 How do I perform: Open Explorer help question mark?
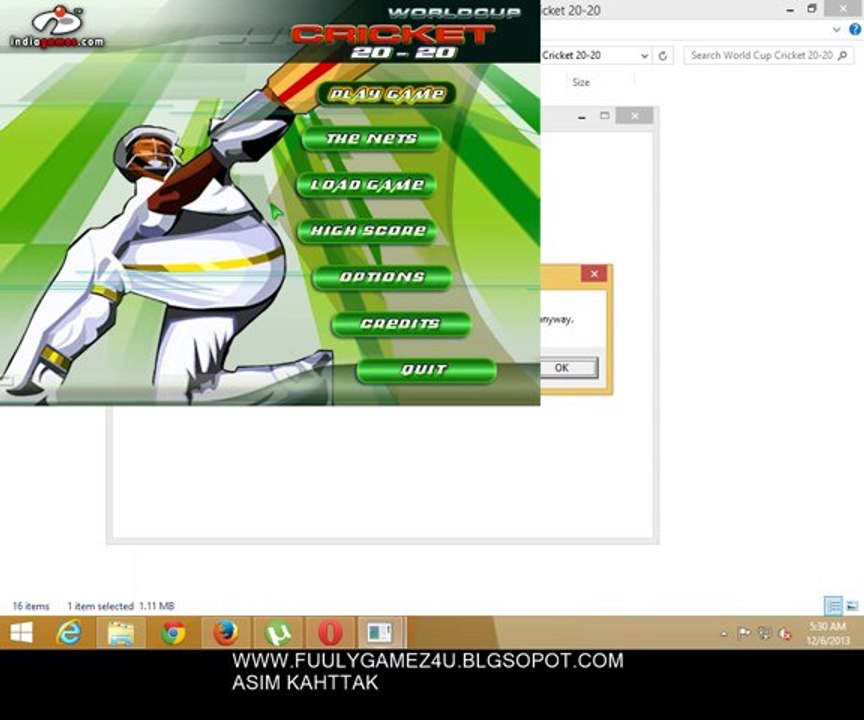pyautogui.click(x=855, y=30)
